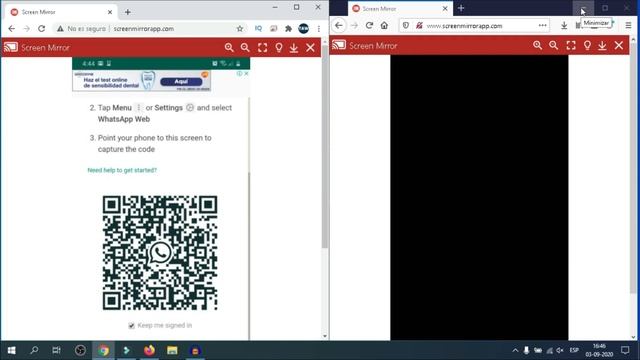This screenshot has height=360, width=640.
Task: Close the dental ad banner
Action: [246, 73]
